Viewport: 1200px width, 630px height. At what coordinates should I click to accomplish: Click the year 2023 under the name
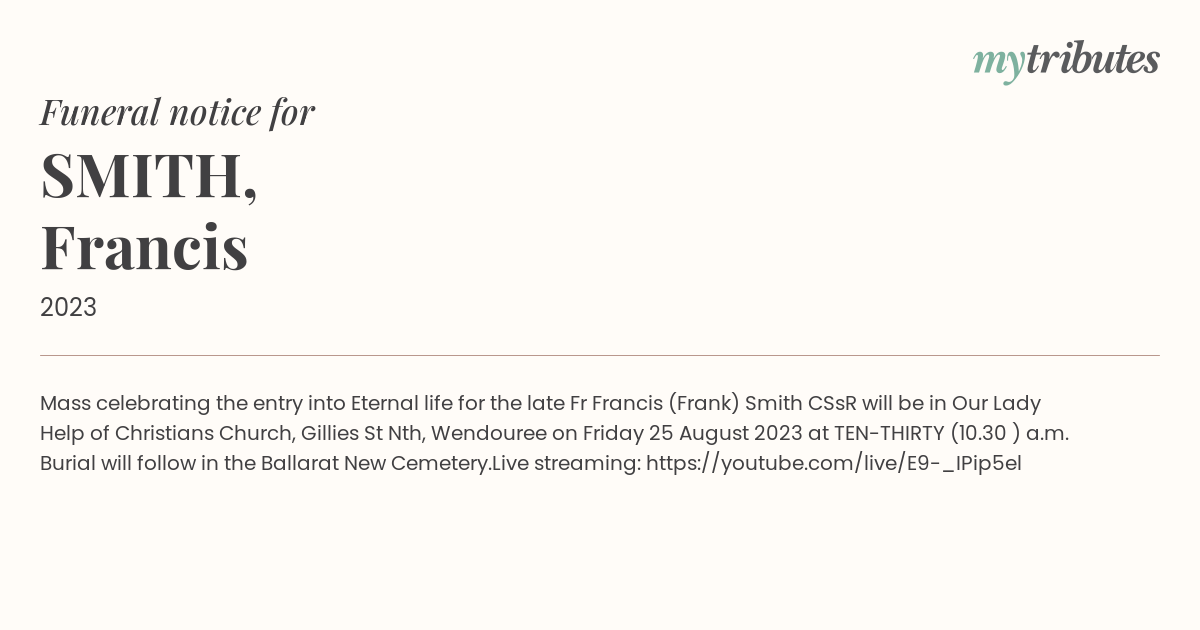pyautogui.click(x=68, y=307)
